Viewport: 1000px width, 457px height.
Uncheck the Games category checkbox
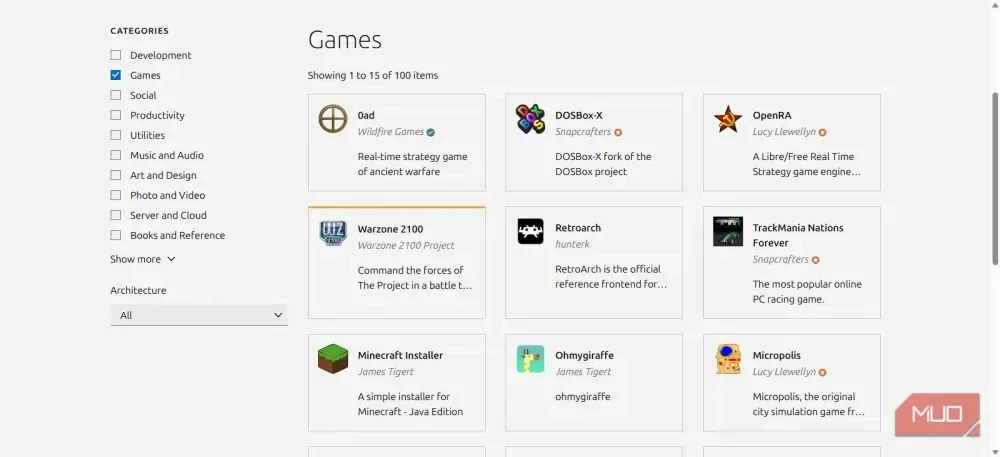point(115,75)
